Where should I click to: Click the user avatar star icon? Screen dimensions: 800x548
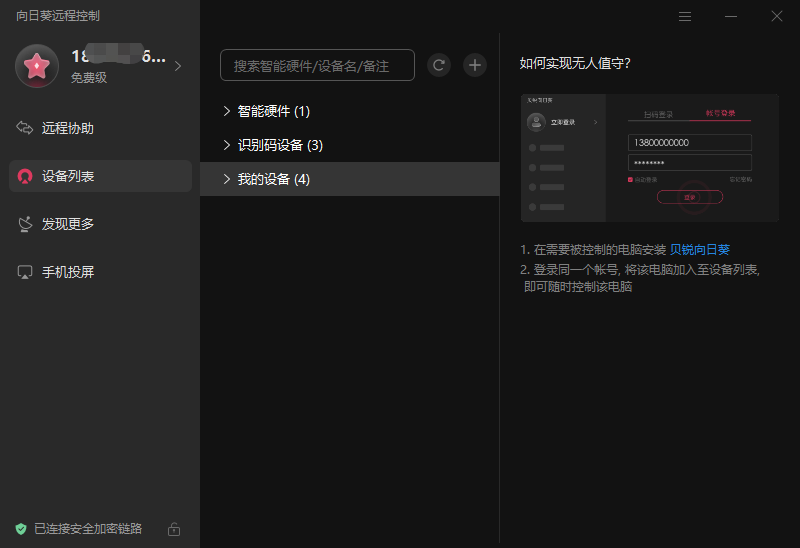point(37,66)
